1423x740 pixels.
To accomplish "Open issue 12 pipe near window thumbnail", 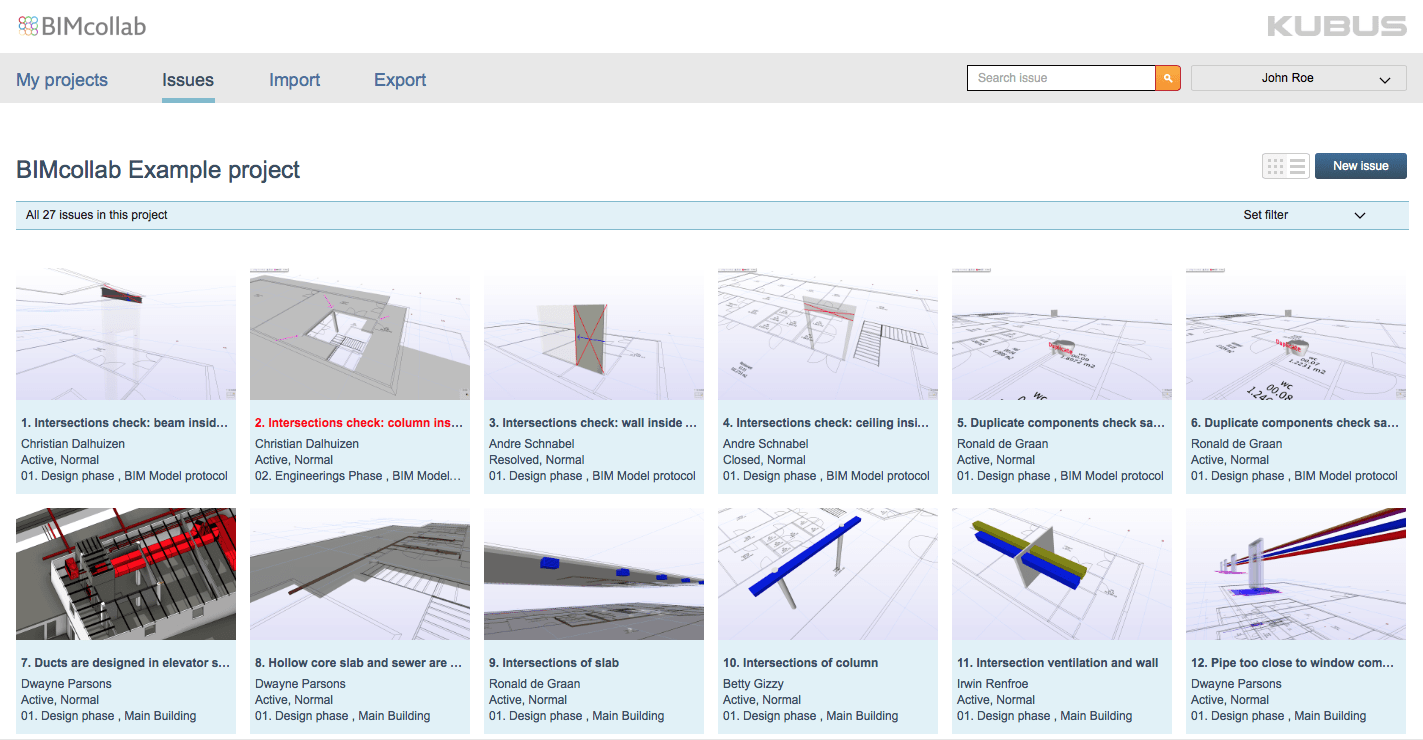I will pyautogui.click(x=1296, y=574).
